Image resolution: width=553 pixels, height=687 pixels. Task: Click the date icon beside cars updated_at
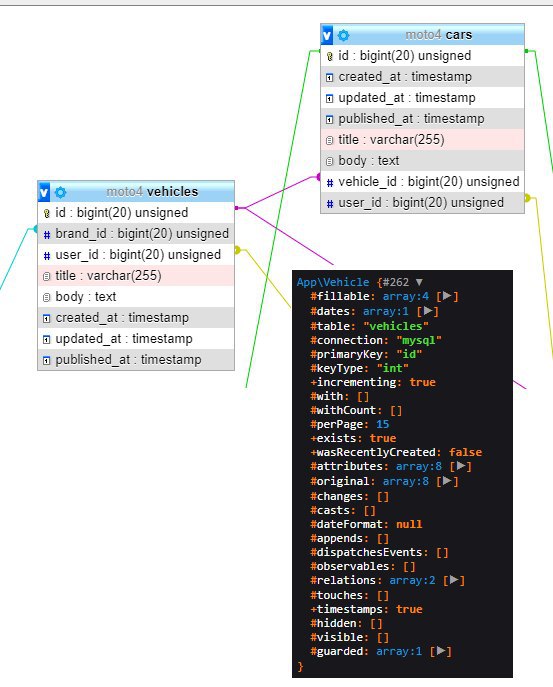pos(330,99)
